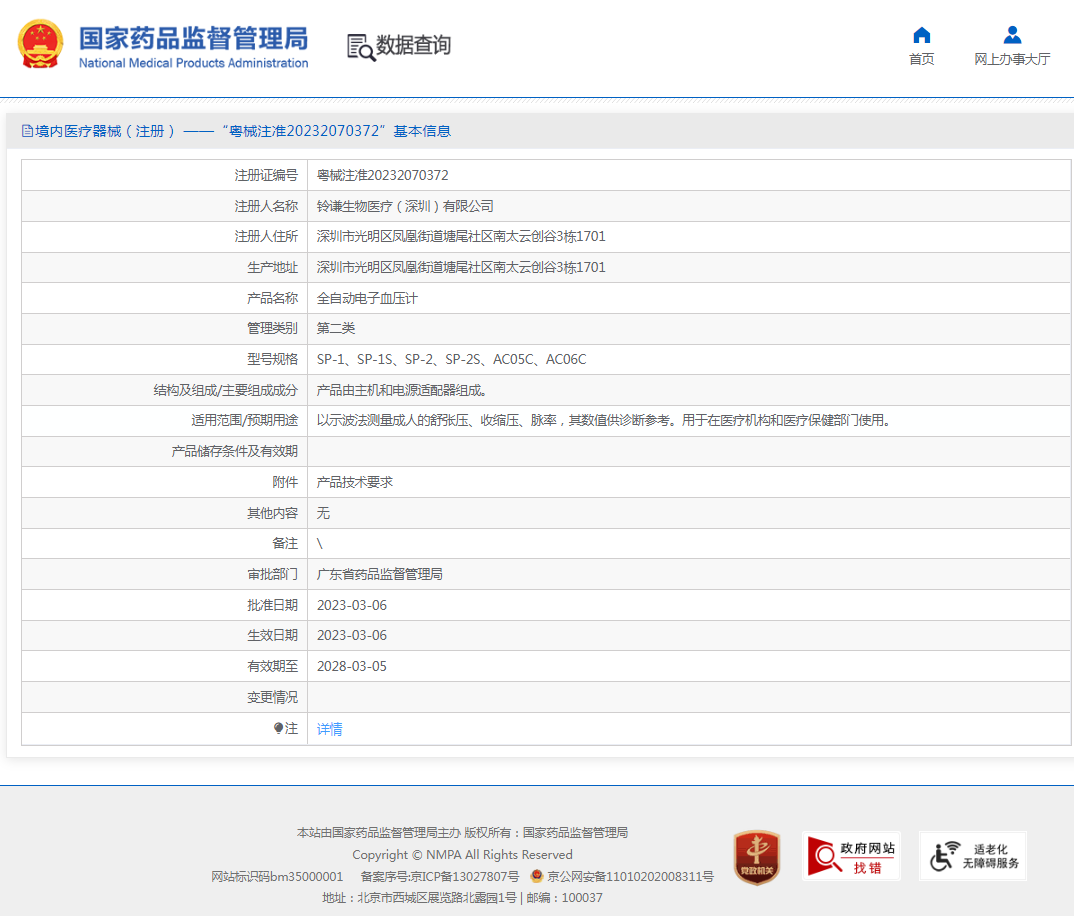
Task: Open the 详情 details link
Action: (x=329, y=729)
